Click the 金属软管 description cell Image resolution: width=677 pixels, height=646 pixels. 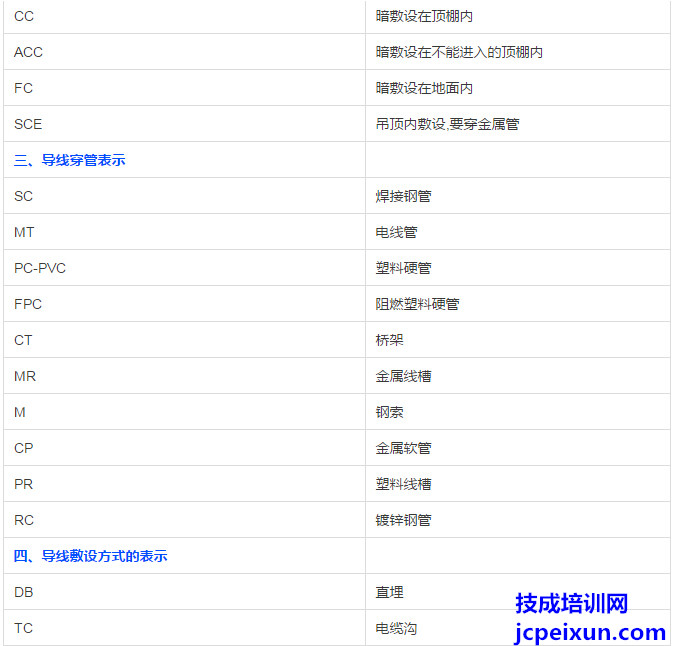point(403,448)
